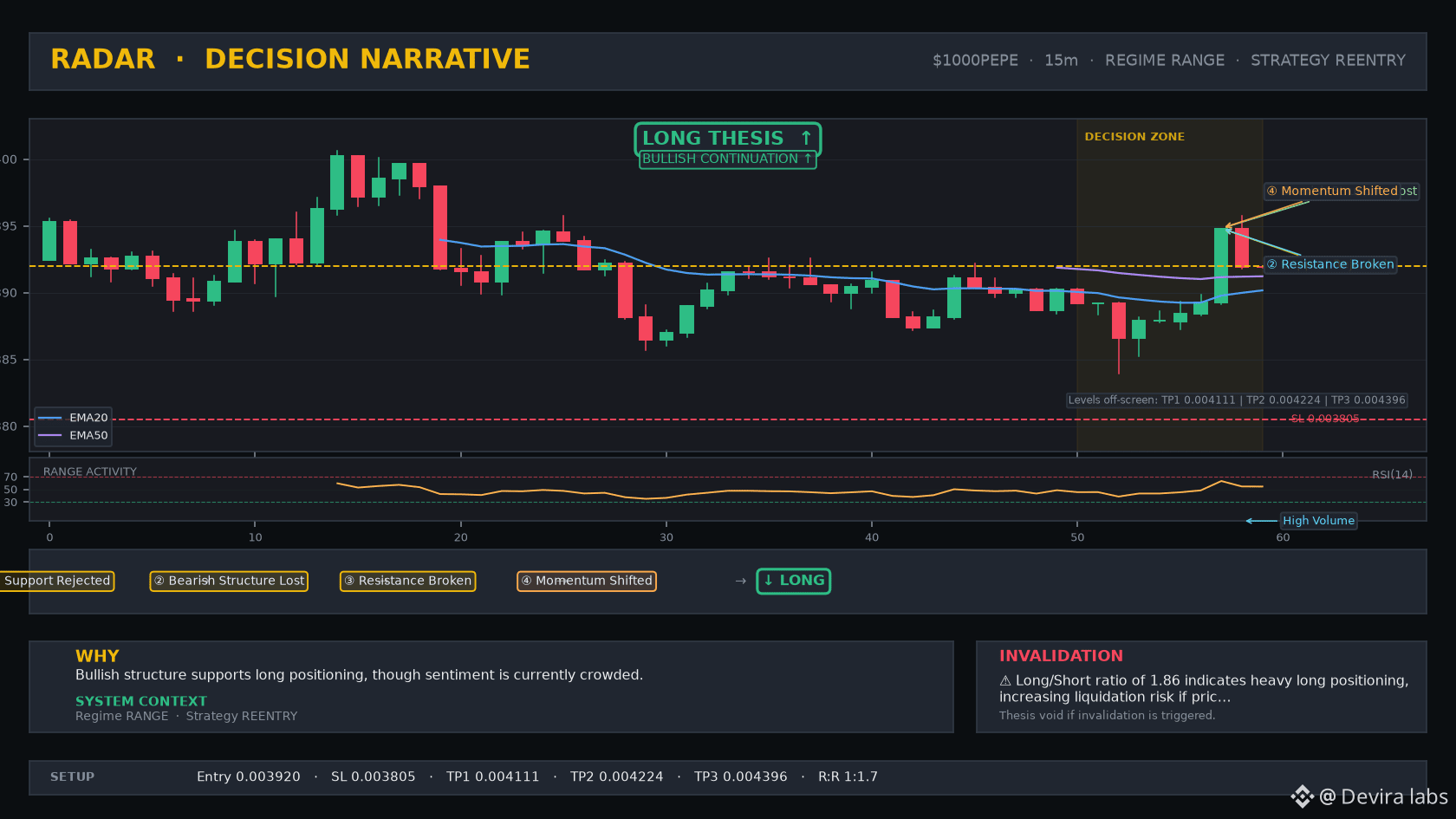Image resolution: width=1456 pixels, height=819 pixels.
Task: Click the BULLISH CONTINUATION badge
Action: click(727, 159)
